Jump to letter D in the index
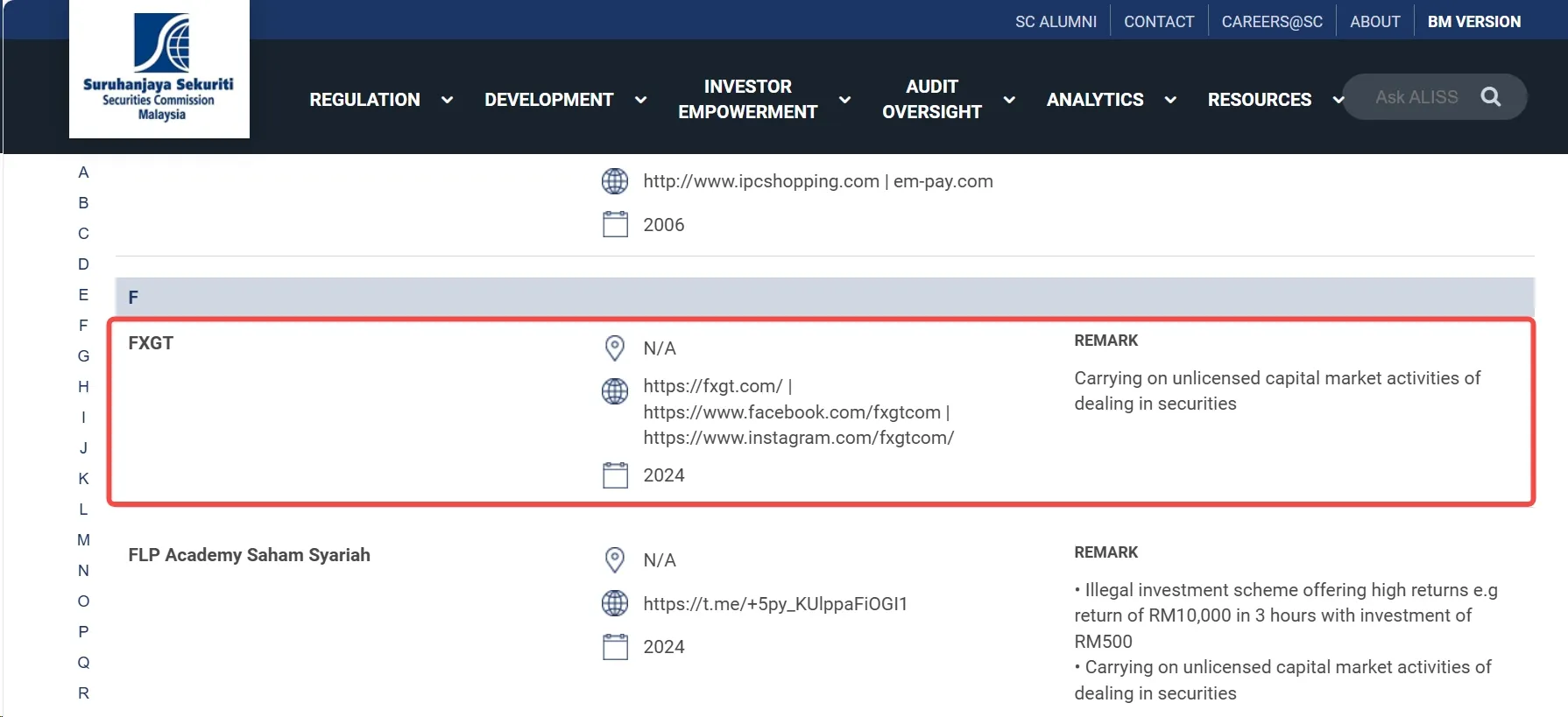This screenshot has height=717, width=1568. (83, 264)
